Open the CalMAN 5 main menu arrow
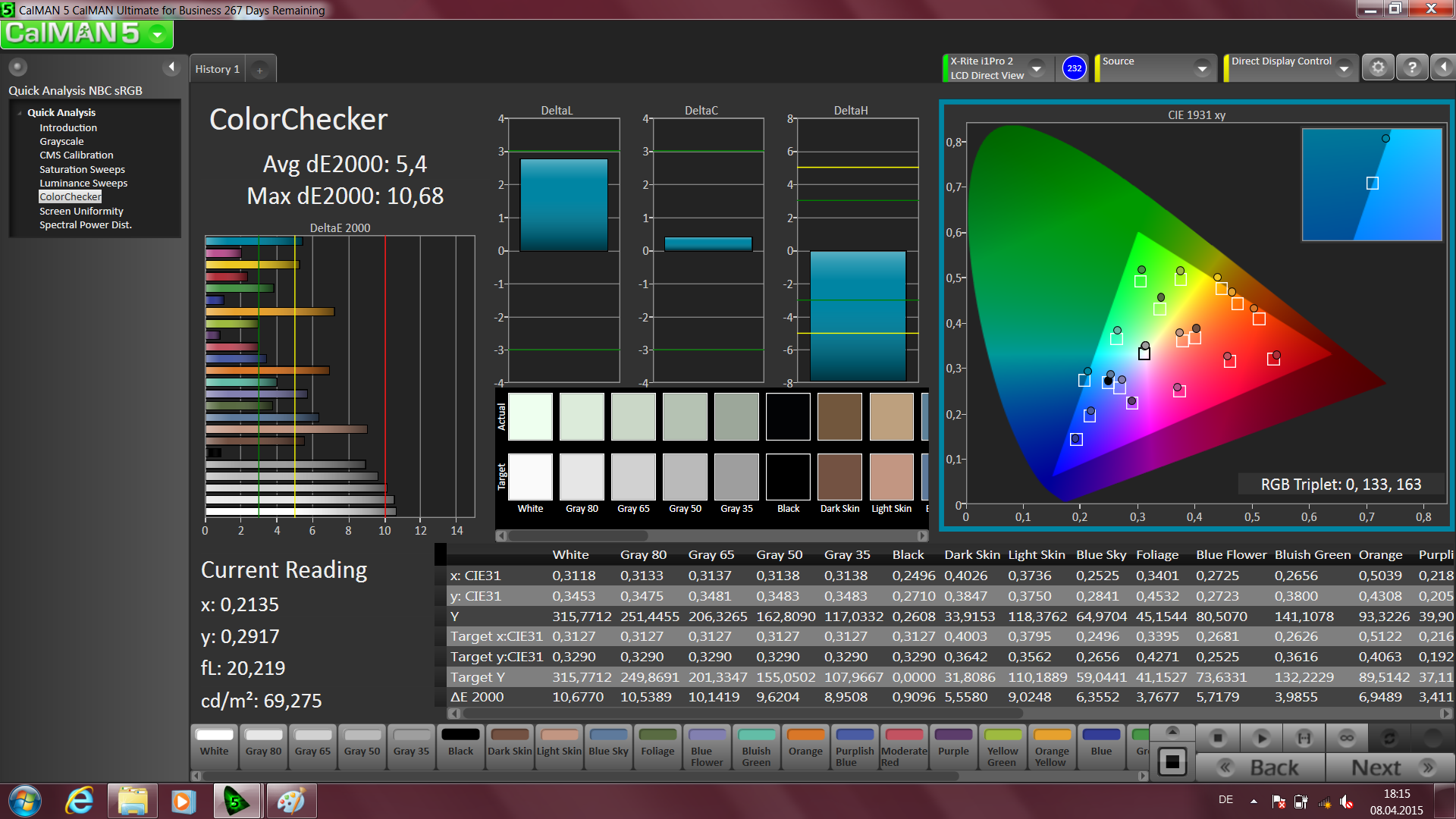 click(x=158, y=34)
